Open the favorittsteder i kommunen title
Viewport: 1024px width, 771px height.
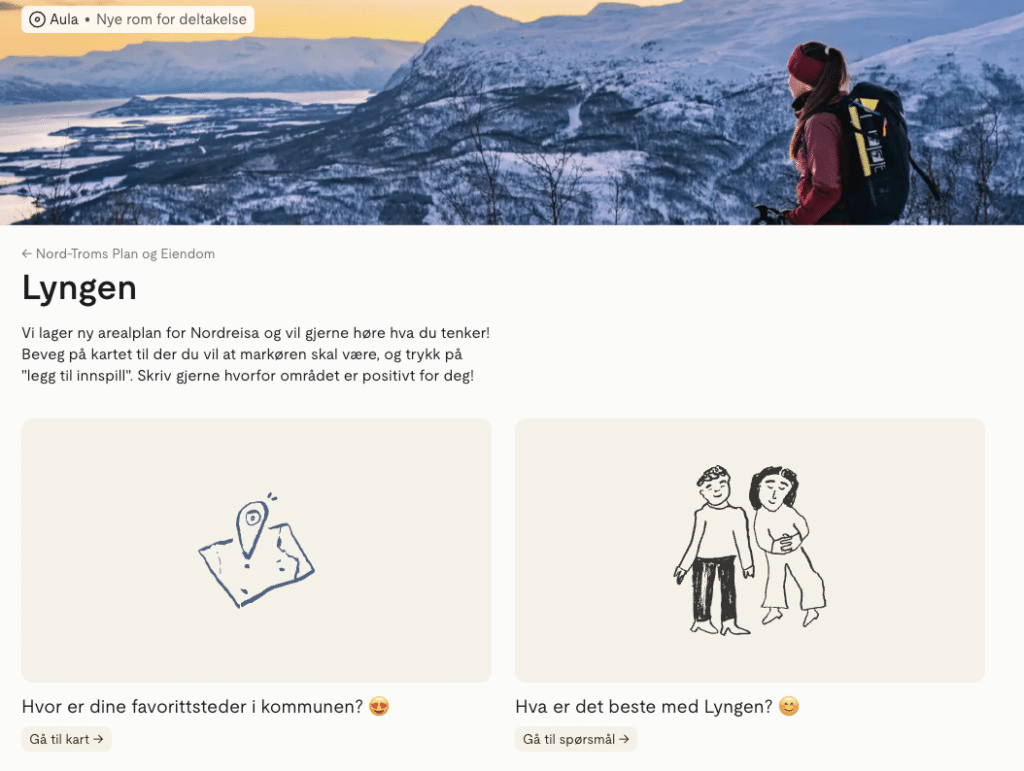tap(192, 706)
